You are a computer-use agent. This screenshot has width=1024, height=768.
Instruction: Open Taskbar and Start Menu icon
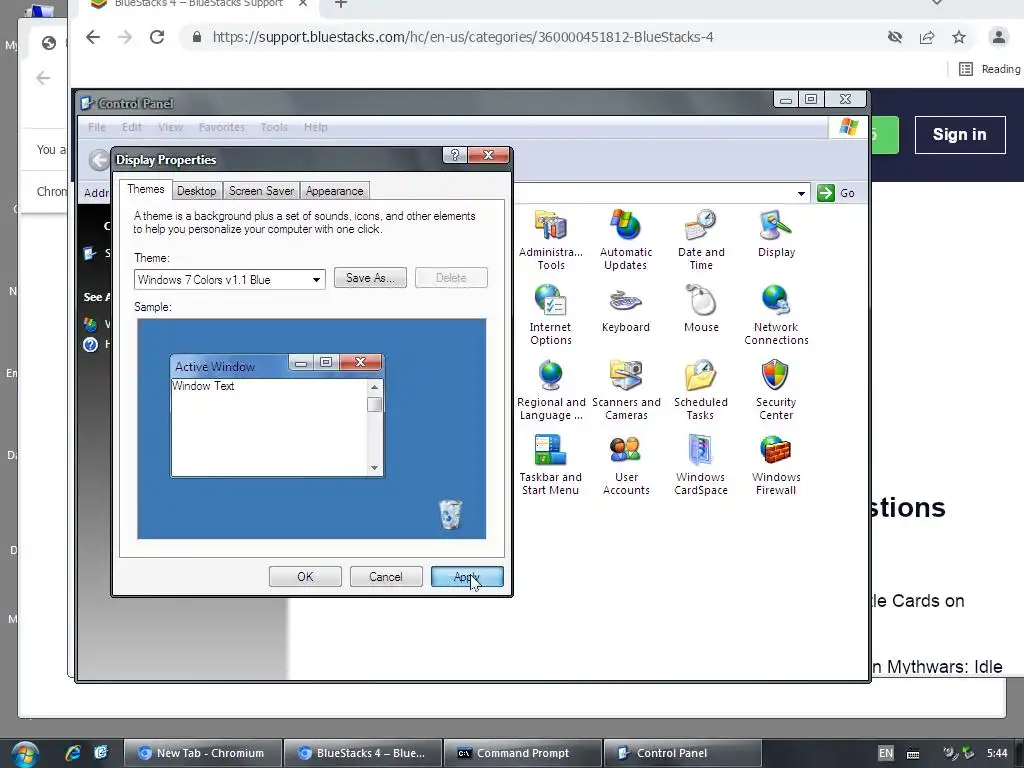(551, 465)
